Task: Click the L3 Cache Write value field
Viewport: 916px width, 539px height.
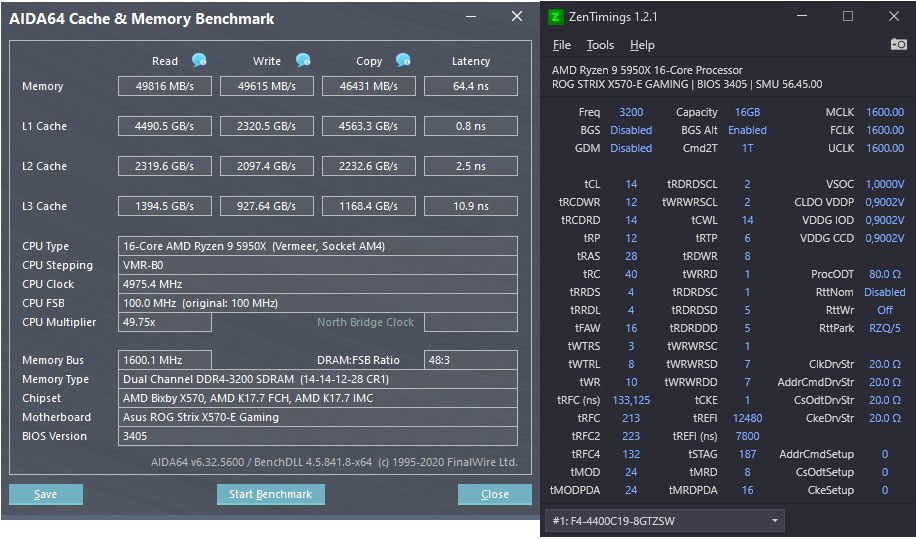Action: click(x=266, y=206)
